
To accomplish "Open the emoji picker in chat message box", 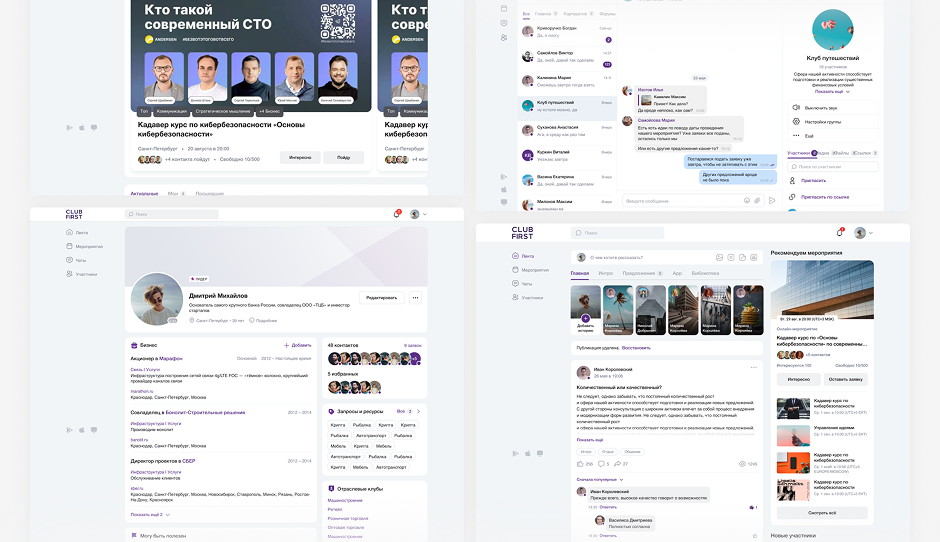I will click(x=744, y=201).
